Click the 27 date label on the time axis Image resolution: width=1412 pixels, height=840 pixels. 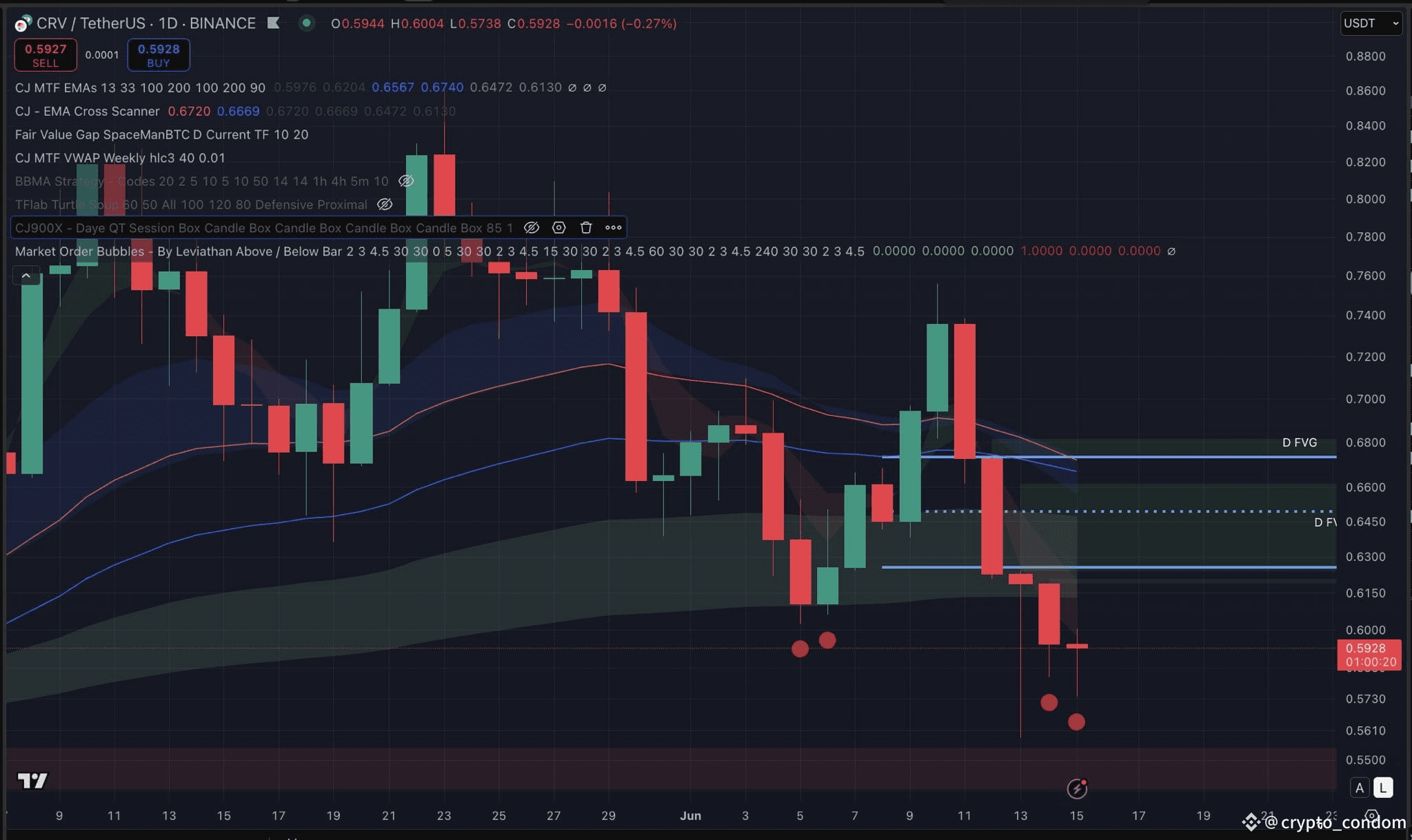554,816
